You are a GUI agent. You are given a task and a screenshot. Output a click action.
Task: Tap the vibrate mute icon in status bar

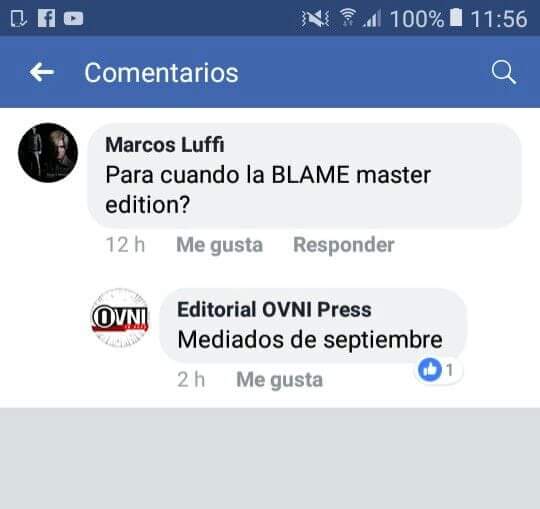[315, 19]
